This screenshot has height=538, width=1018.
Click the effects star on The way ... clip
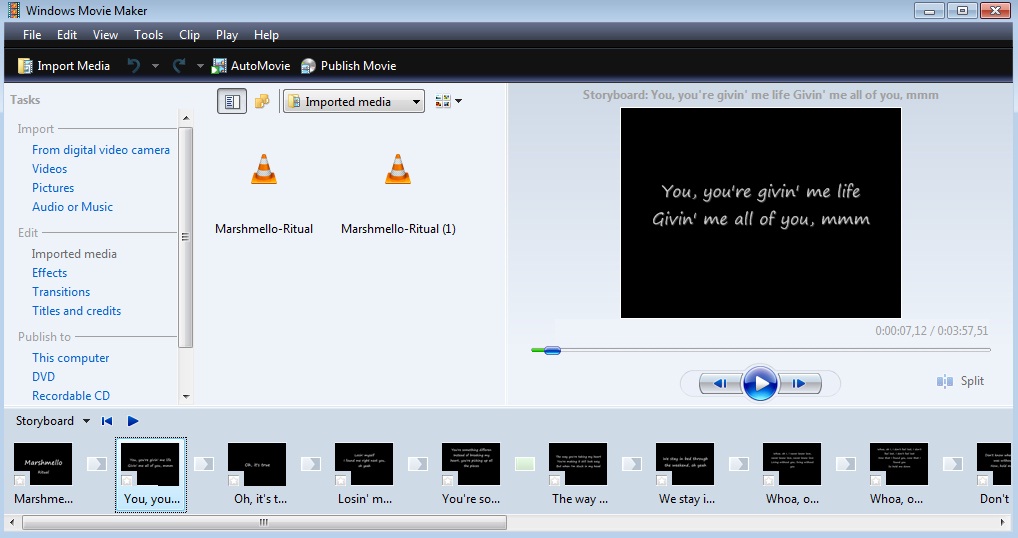(x=555, y=480)
